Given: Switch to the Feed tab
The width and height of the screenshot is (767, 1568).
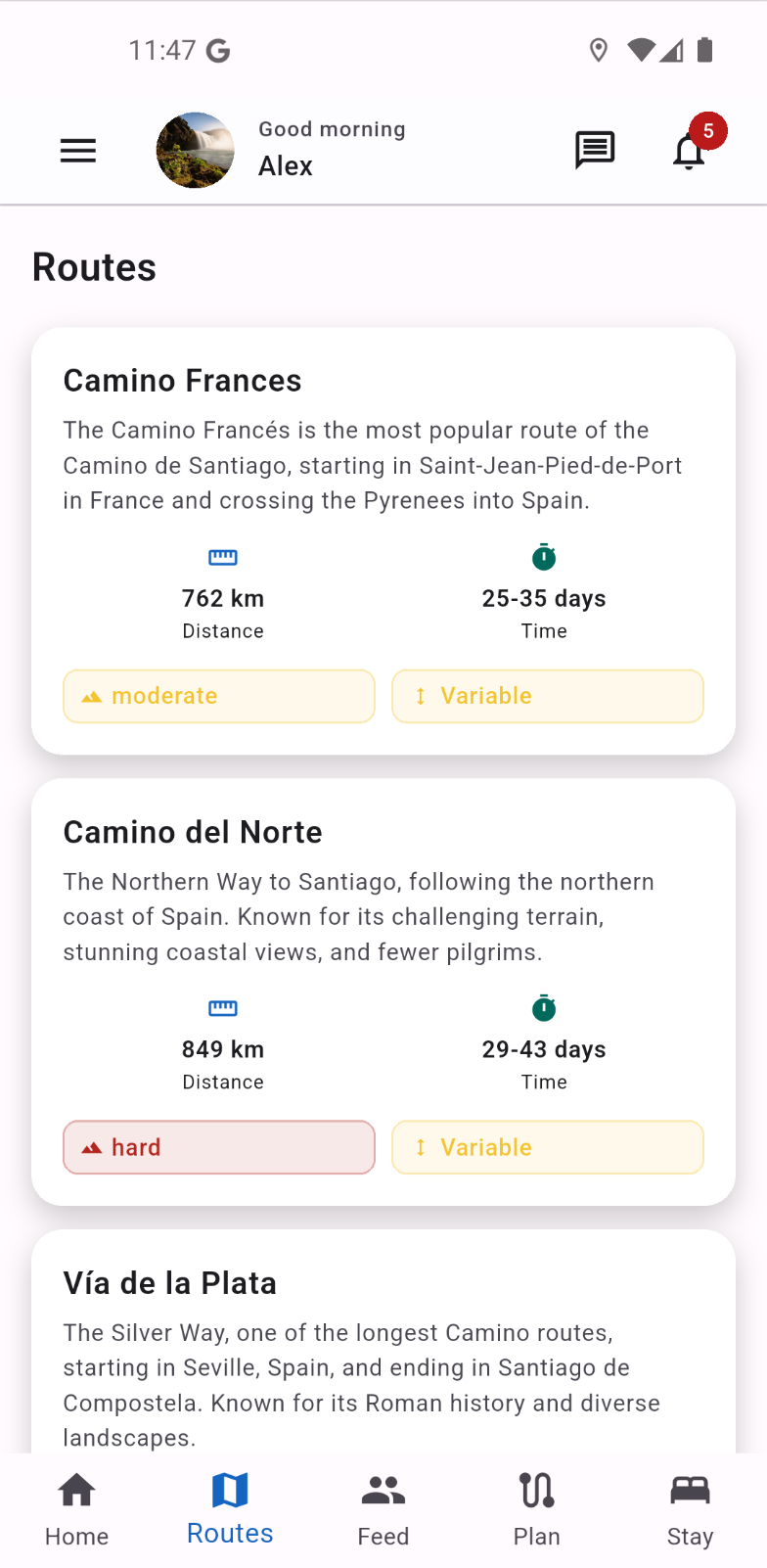Looking at the screenshot, I should coord(383,1509).
